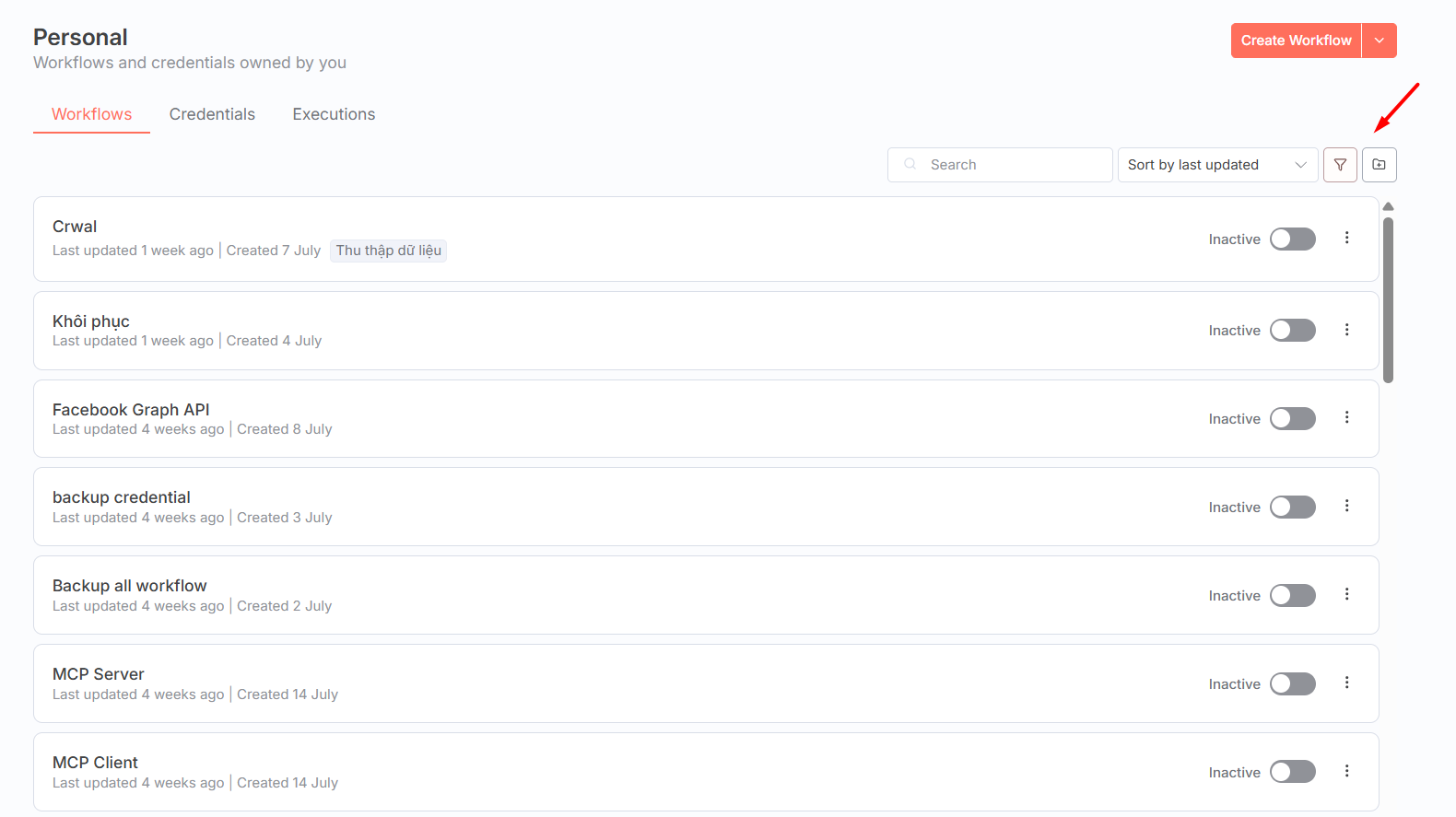The width and height of the screenshot is (1456, 817).
Task: Click 'Created 14 July' on MCP Server row
Action: tap(288, 694)
